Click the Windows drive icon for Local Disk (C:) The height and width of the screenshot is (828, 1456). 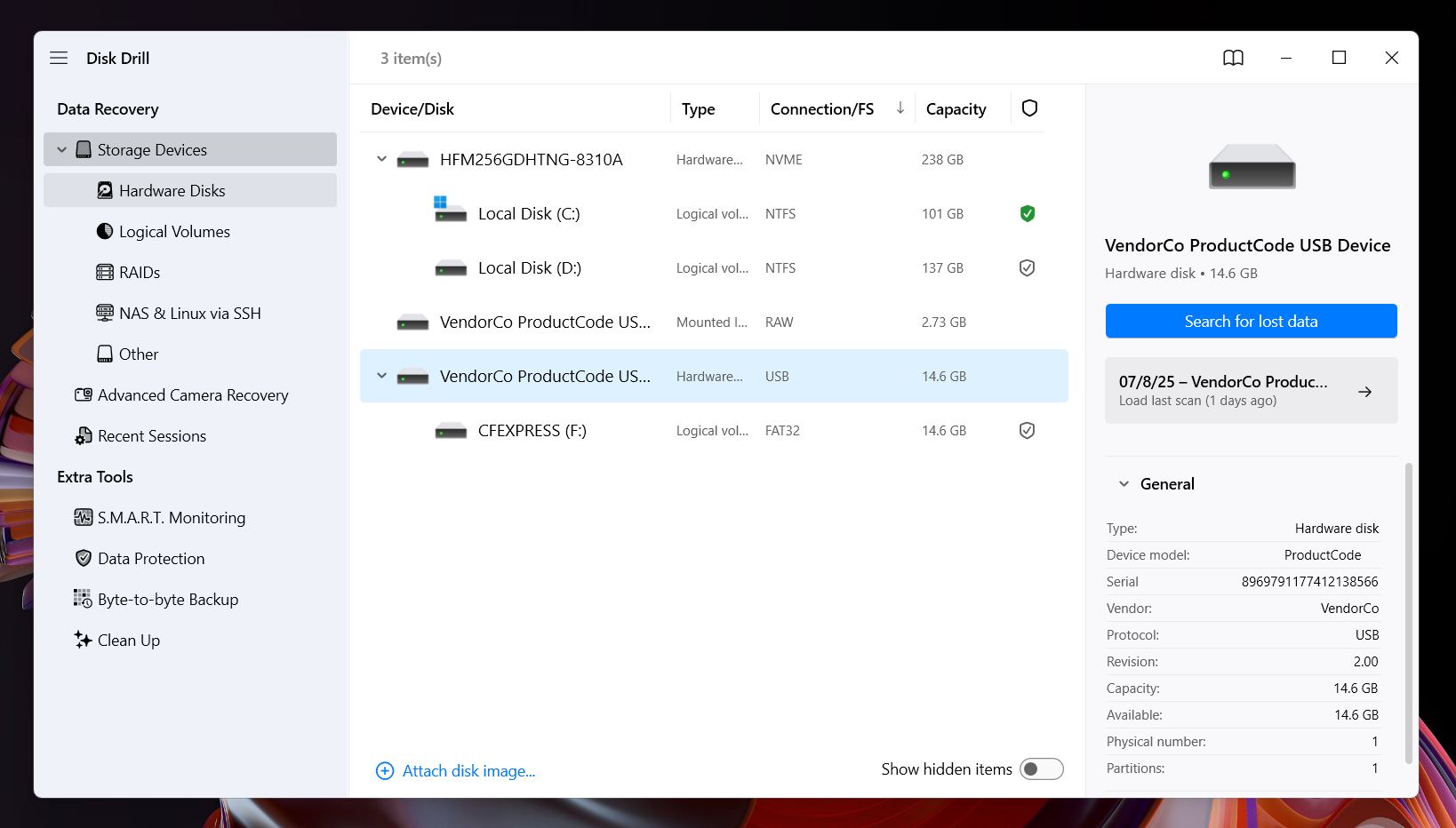pyautogui.click(x=450, y=209)
